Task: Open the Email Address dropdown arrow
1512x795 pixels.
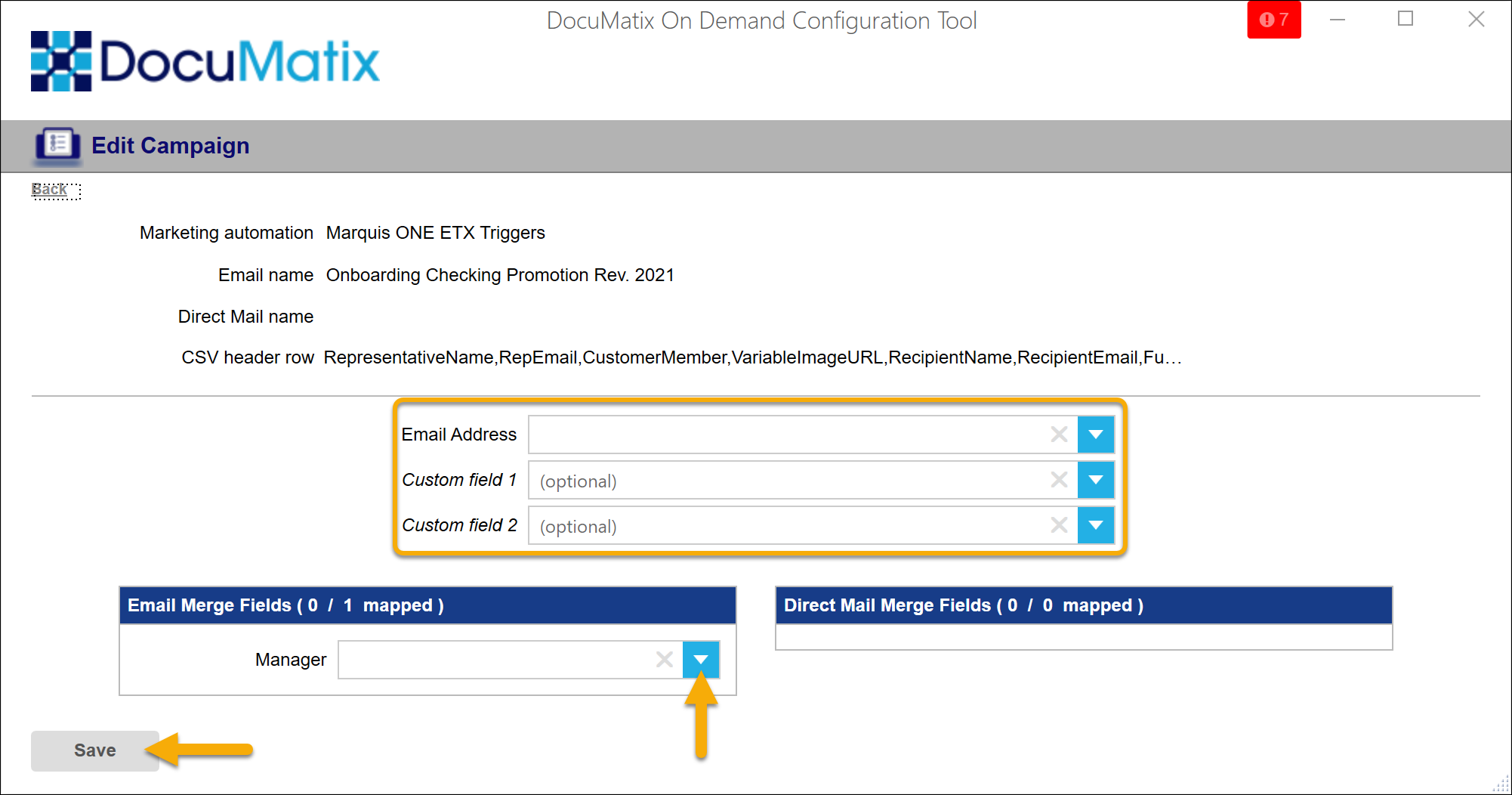Action: point(1096,435)
